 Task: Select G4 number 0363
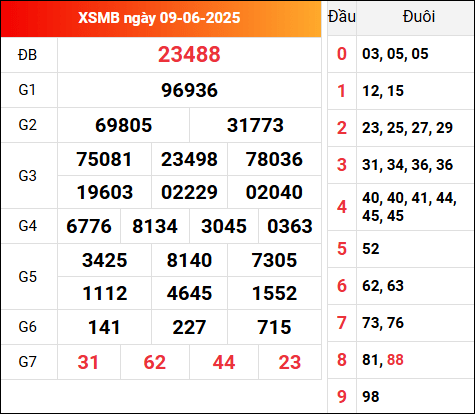[x=290, y=226]
